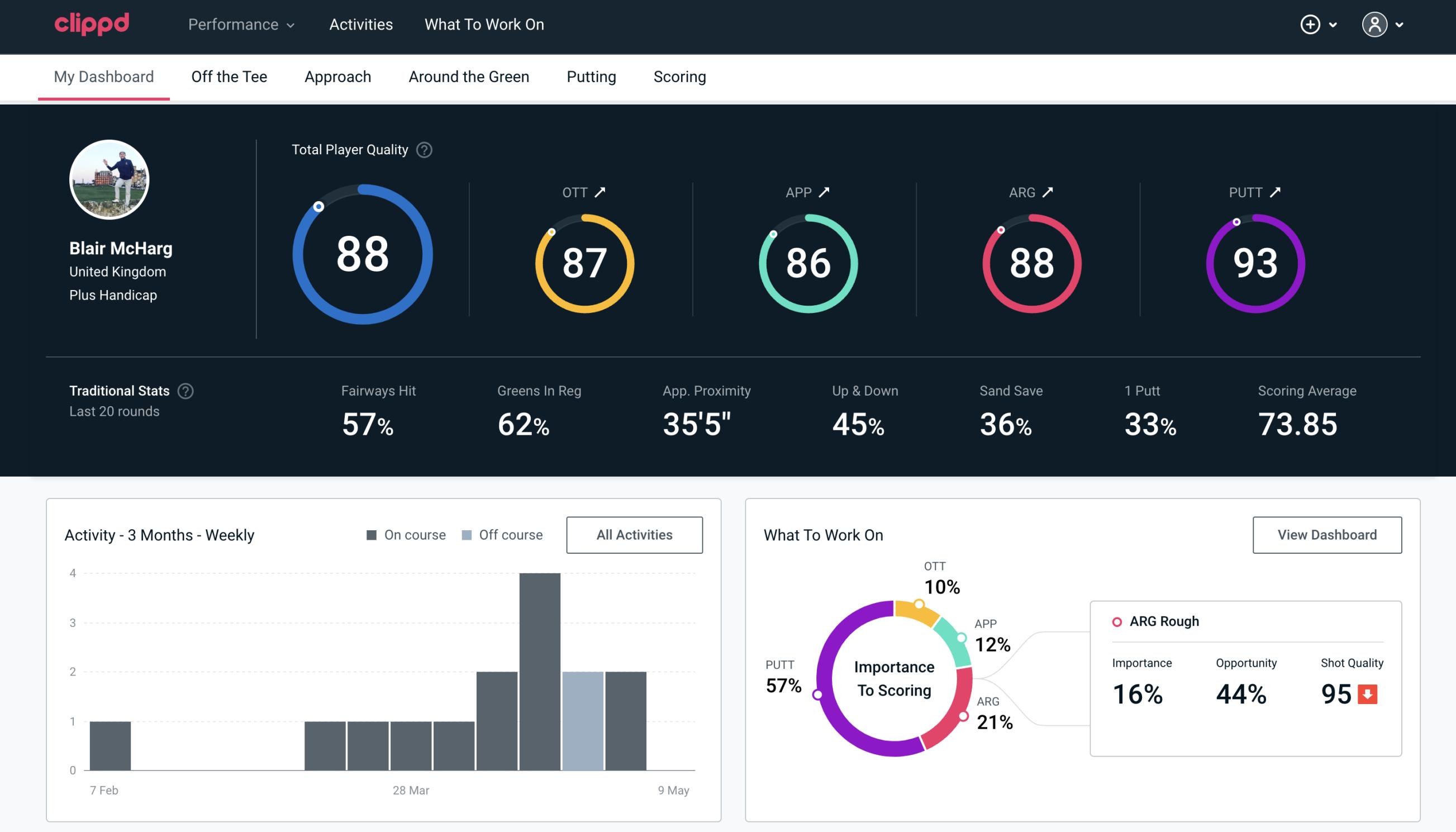Click the Traditional Stats help icon
Image resolution: width=1456 pixels, height=832 pixels.
click(x=186, y=390)
